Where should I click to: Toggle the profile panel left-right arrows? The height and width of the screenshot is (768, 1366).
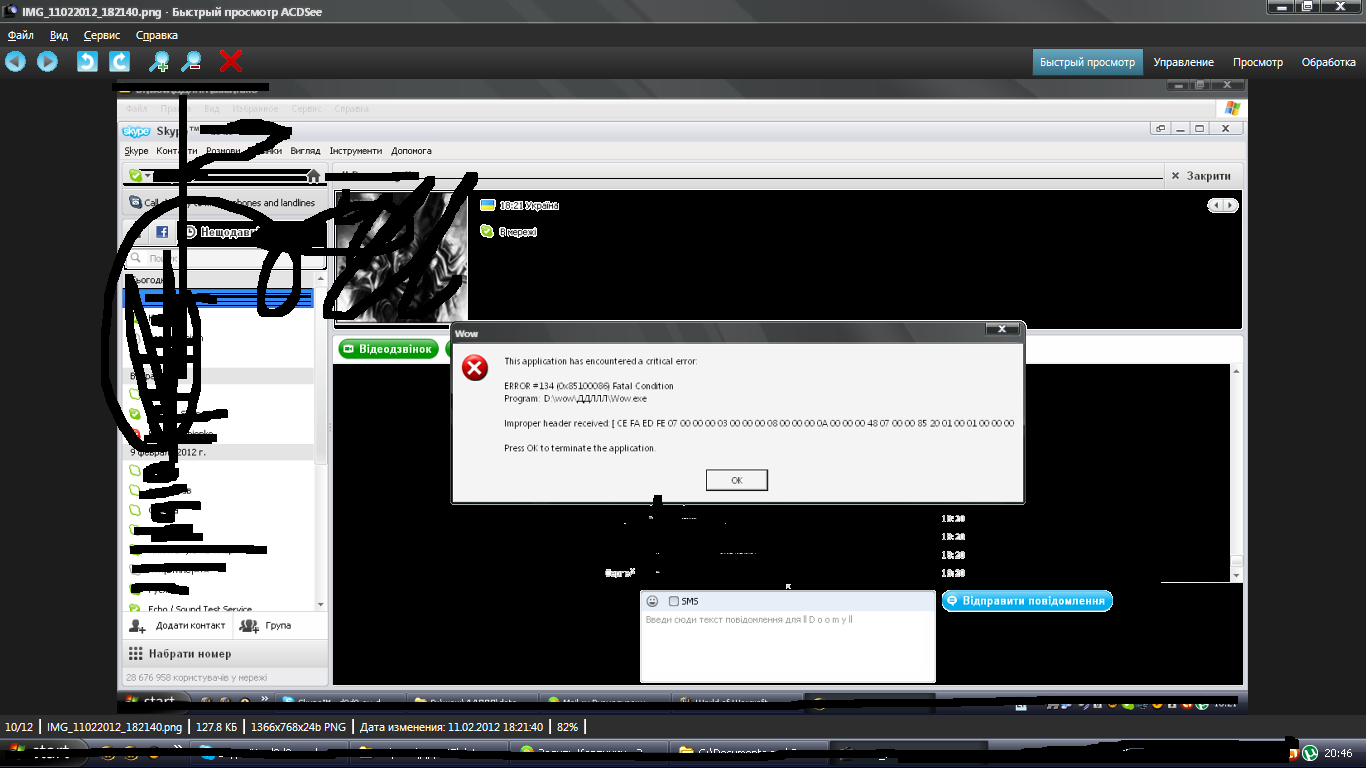click(x=1223, y=205)
